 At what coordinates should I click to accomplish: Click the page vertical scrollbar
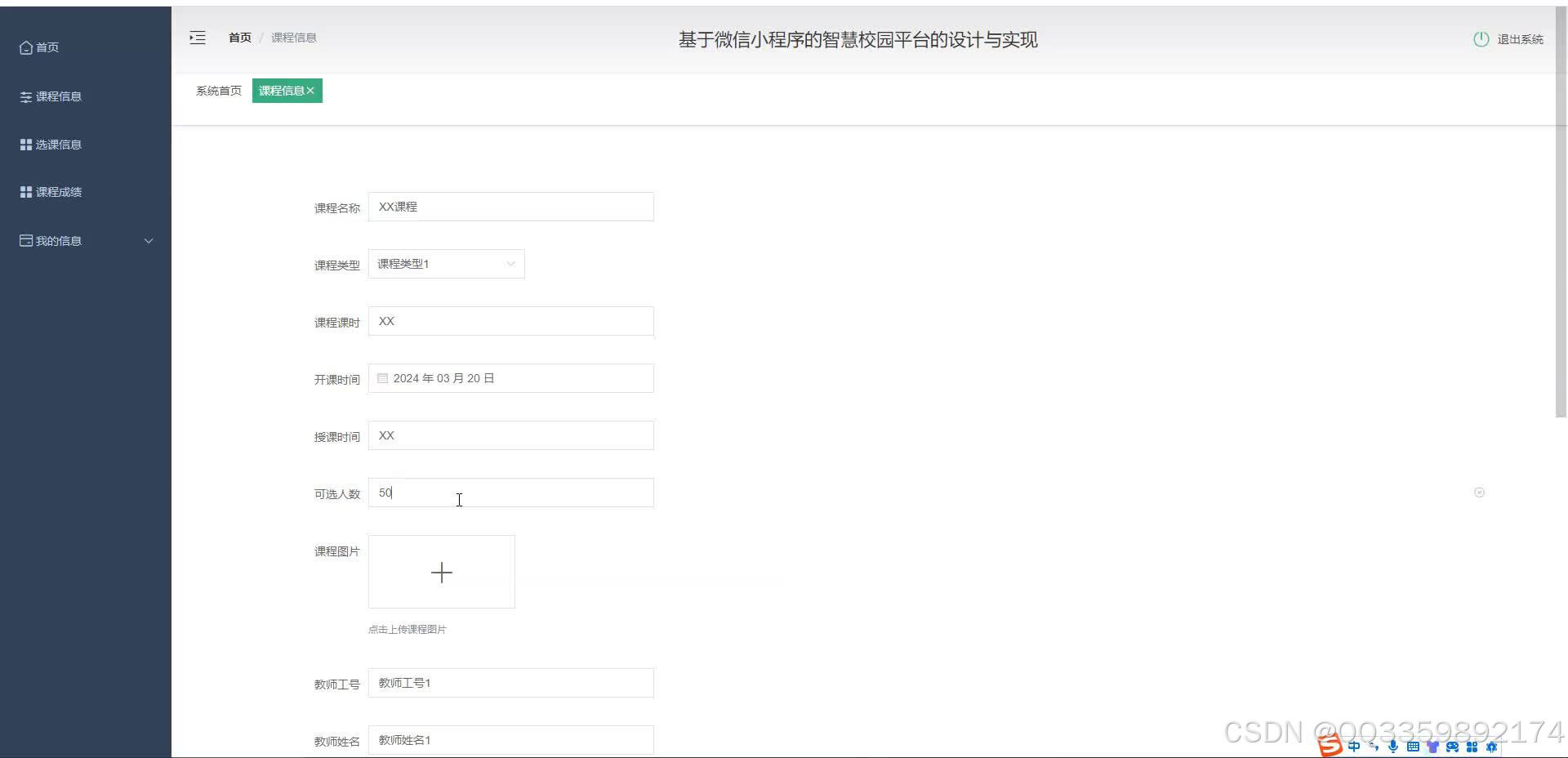[1561, 212]
